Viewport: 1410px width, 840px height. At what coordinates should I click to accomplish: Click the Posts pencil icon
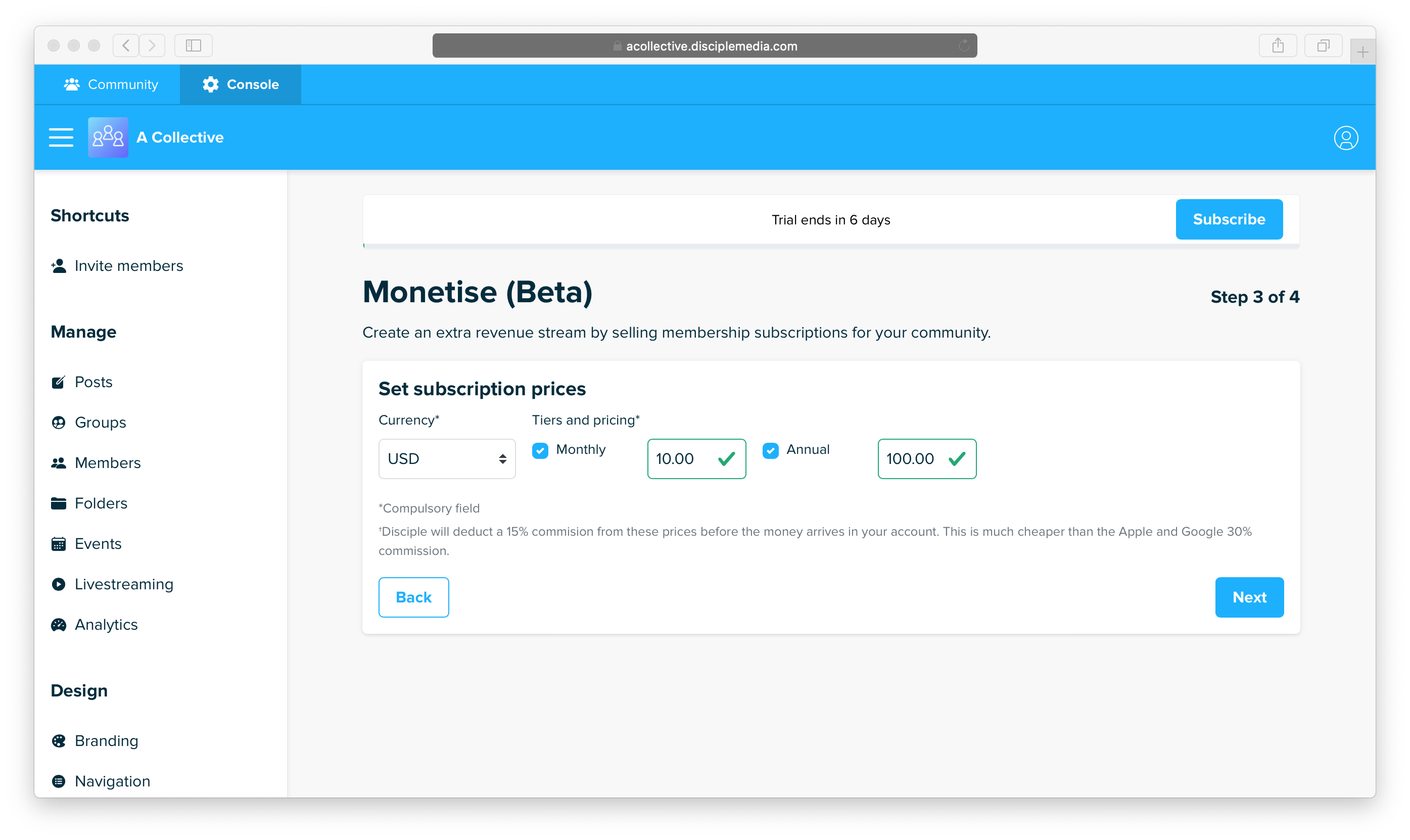tap(58, 382)
